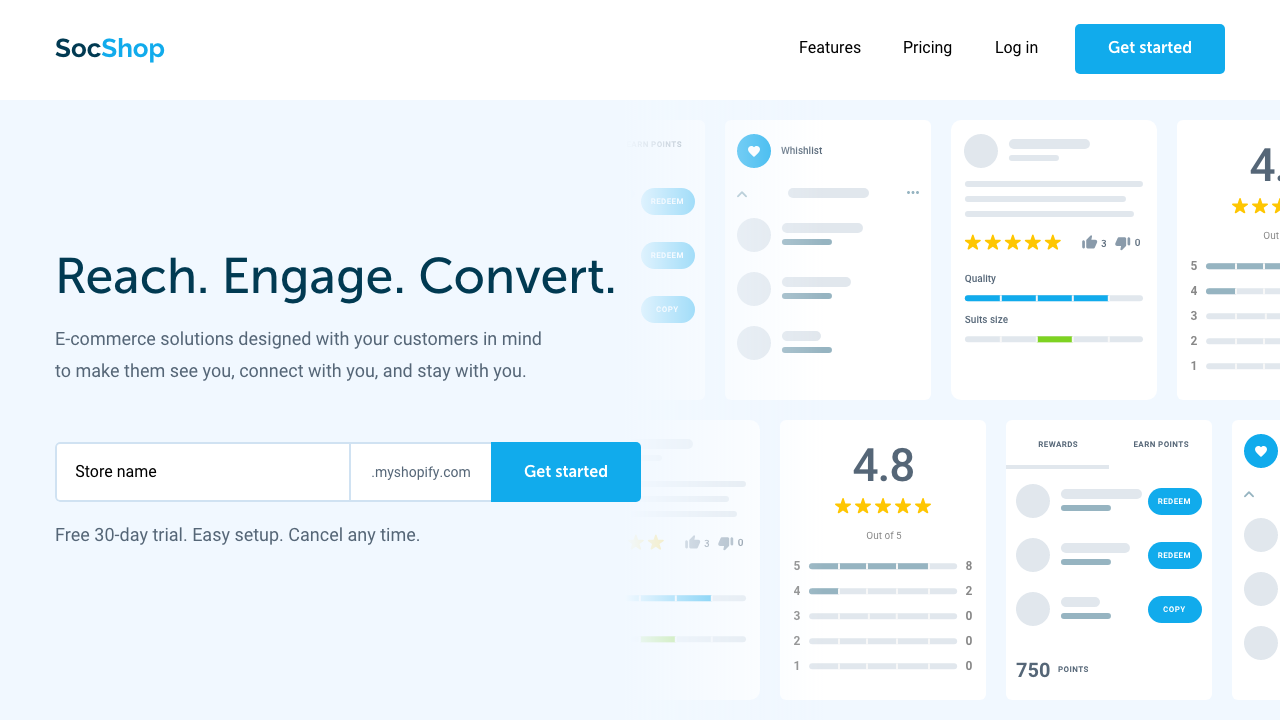Click the five-star rating in the review card
1280x720 pixels.
pos(1012,242)
